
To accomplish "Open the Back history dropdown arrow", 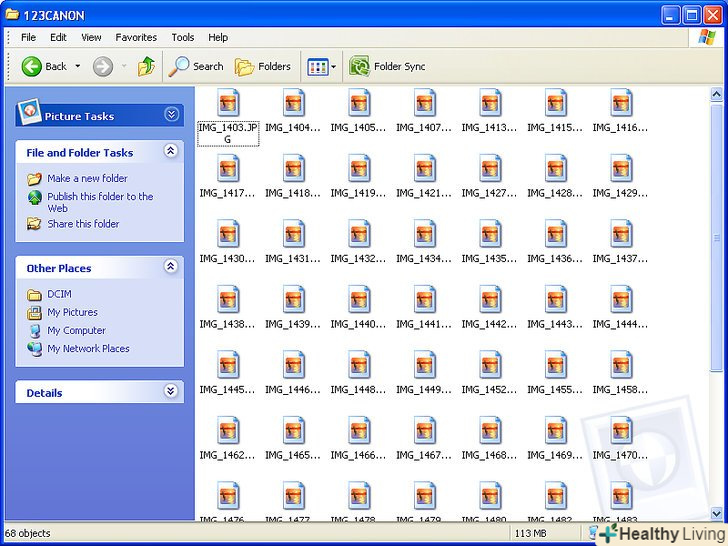I will pos(78,67).
